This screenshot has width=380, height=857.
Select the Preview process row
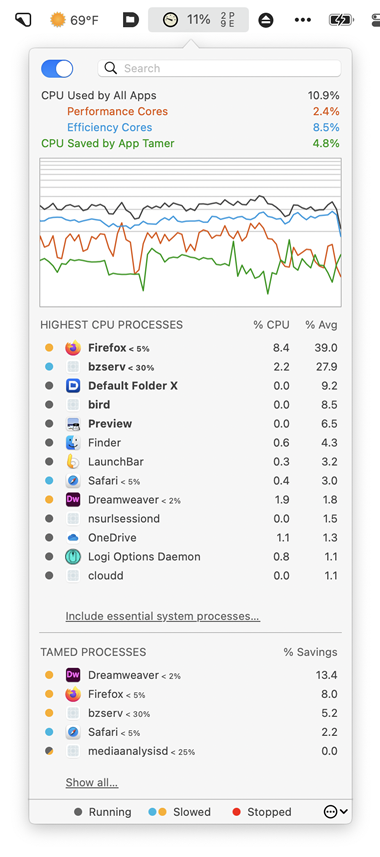(190, 424)
